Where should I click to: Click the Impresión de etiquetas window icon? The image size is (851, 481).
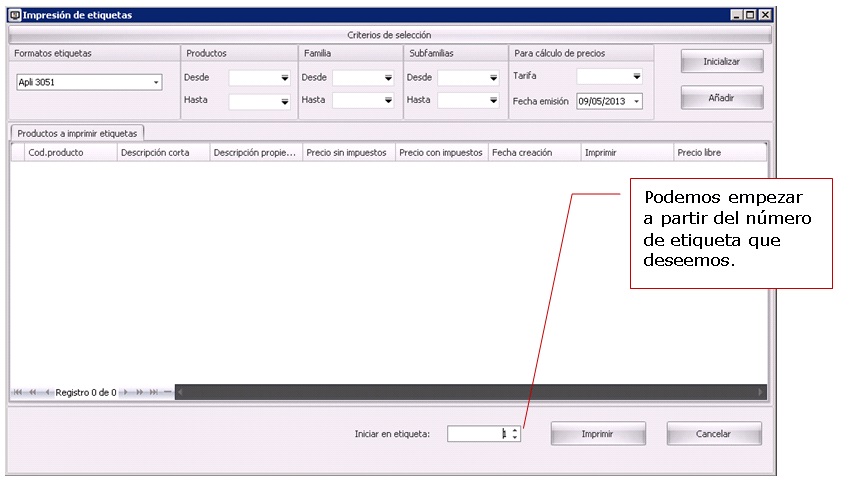pyautogui.click(x=14, y=15)
